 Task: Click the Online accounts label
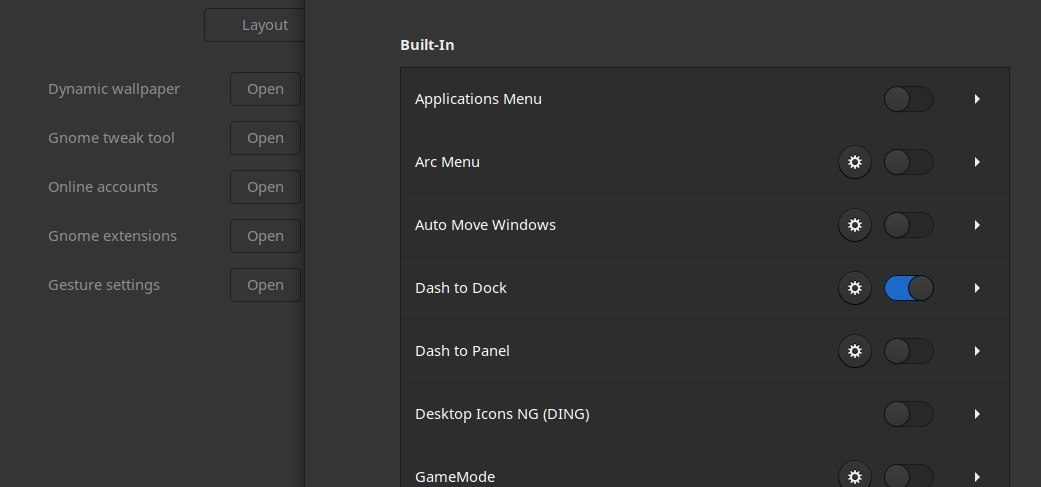(x=103, y=187)
